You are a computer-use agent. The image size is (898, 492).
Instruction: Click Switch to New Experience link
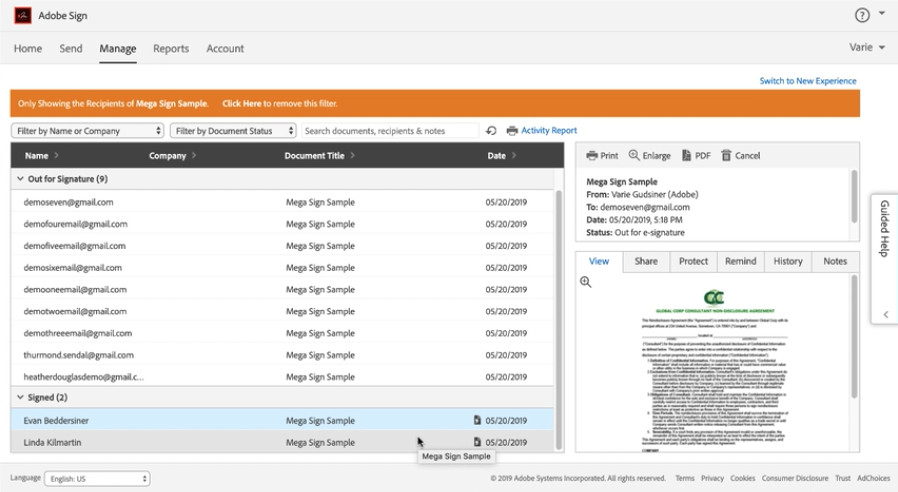807,81
